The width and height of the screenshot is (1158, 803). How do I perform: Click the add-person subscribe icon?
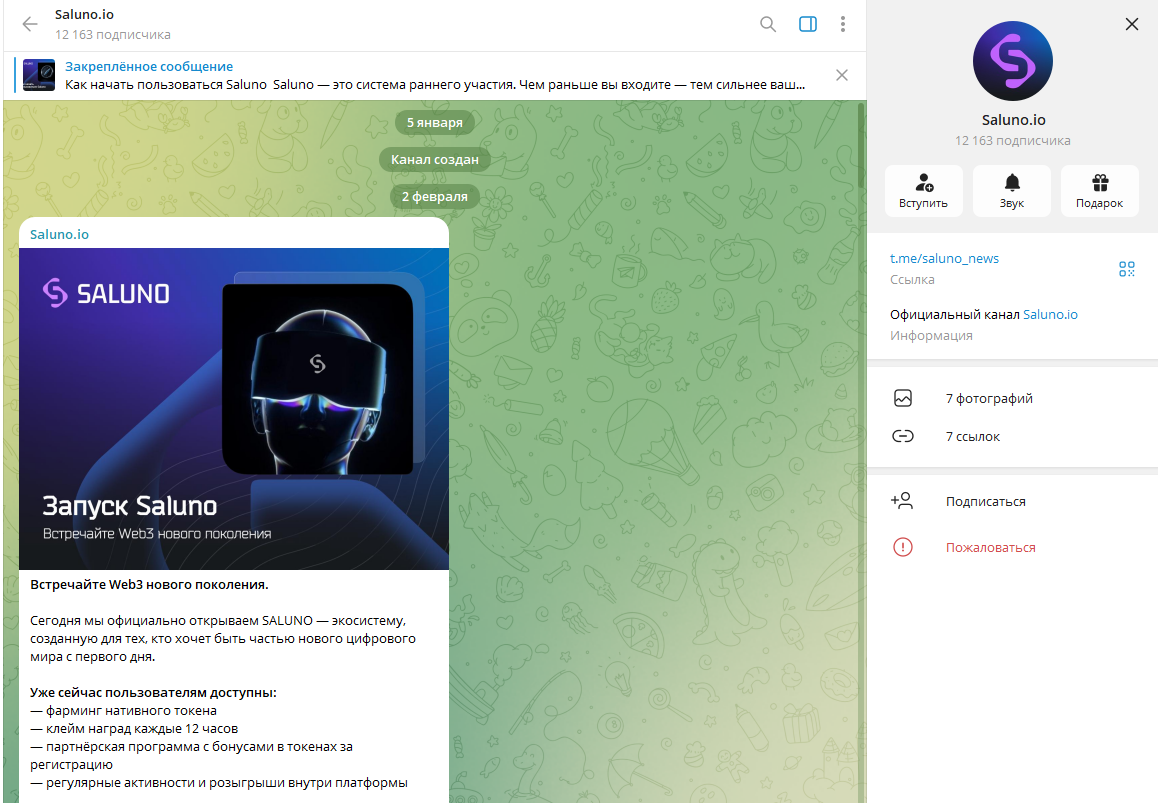coord(902,501)
